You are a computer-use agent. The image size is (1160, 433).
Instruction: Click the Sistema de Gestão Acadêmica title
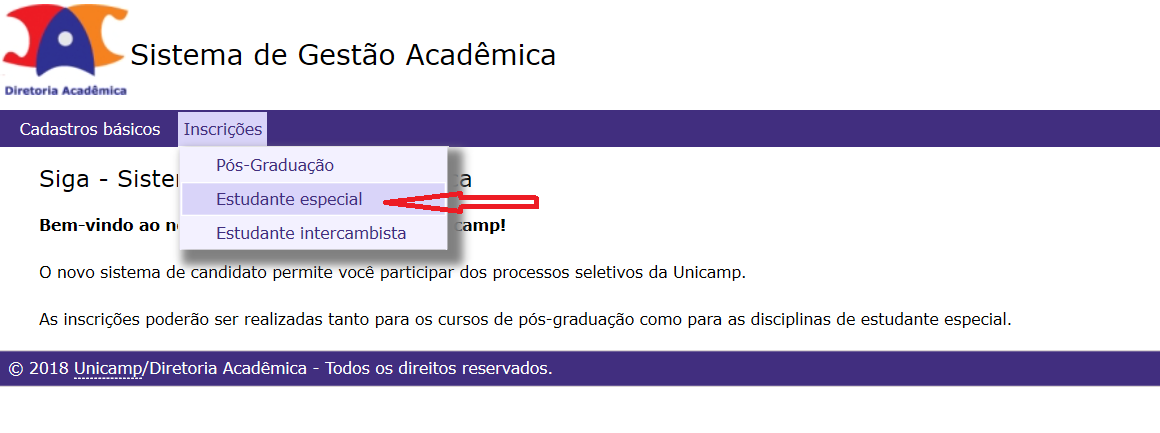343,56
